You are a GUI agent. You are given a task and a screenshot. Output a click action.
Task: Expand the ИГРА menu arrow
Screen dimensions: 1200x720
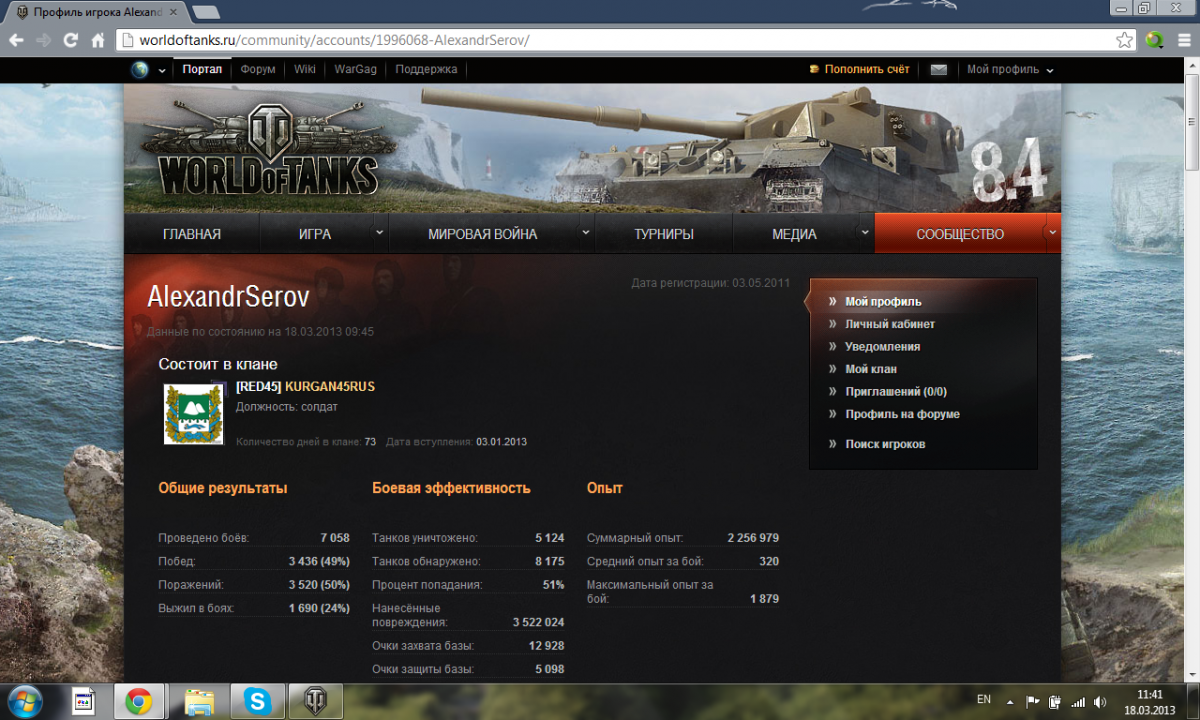click(379, 232)
